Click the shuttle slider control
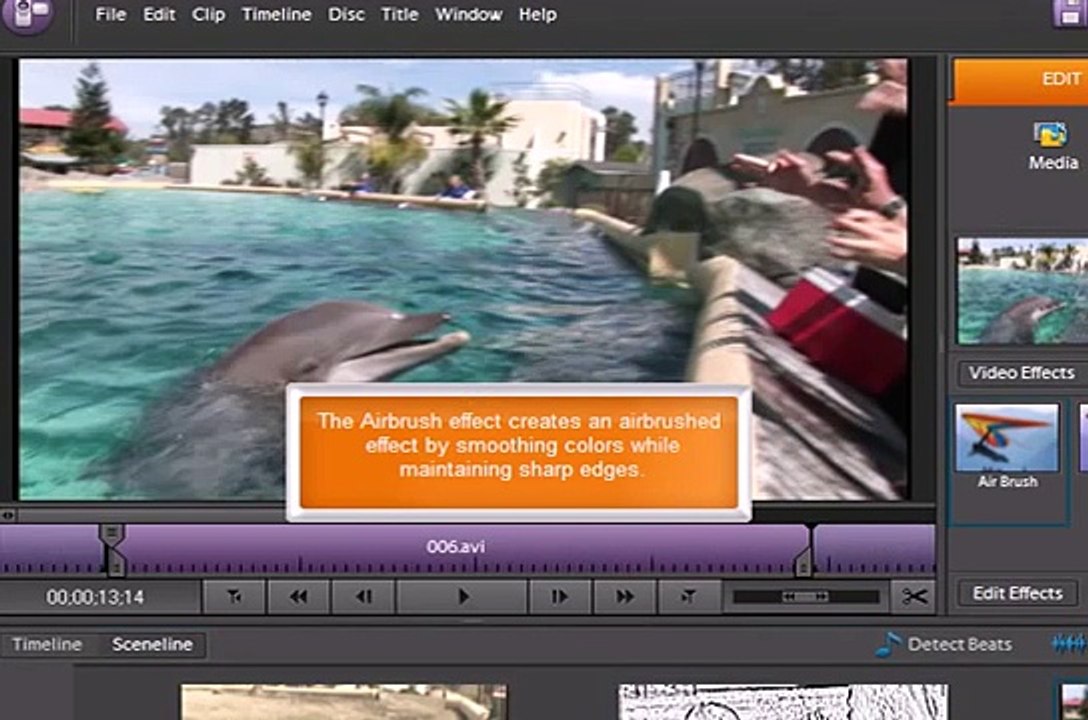1088x720 pixels. pyautogui.click(x=806, y=597)
